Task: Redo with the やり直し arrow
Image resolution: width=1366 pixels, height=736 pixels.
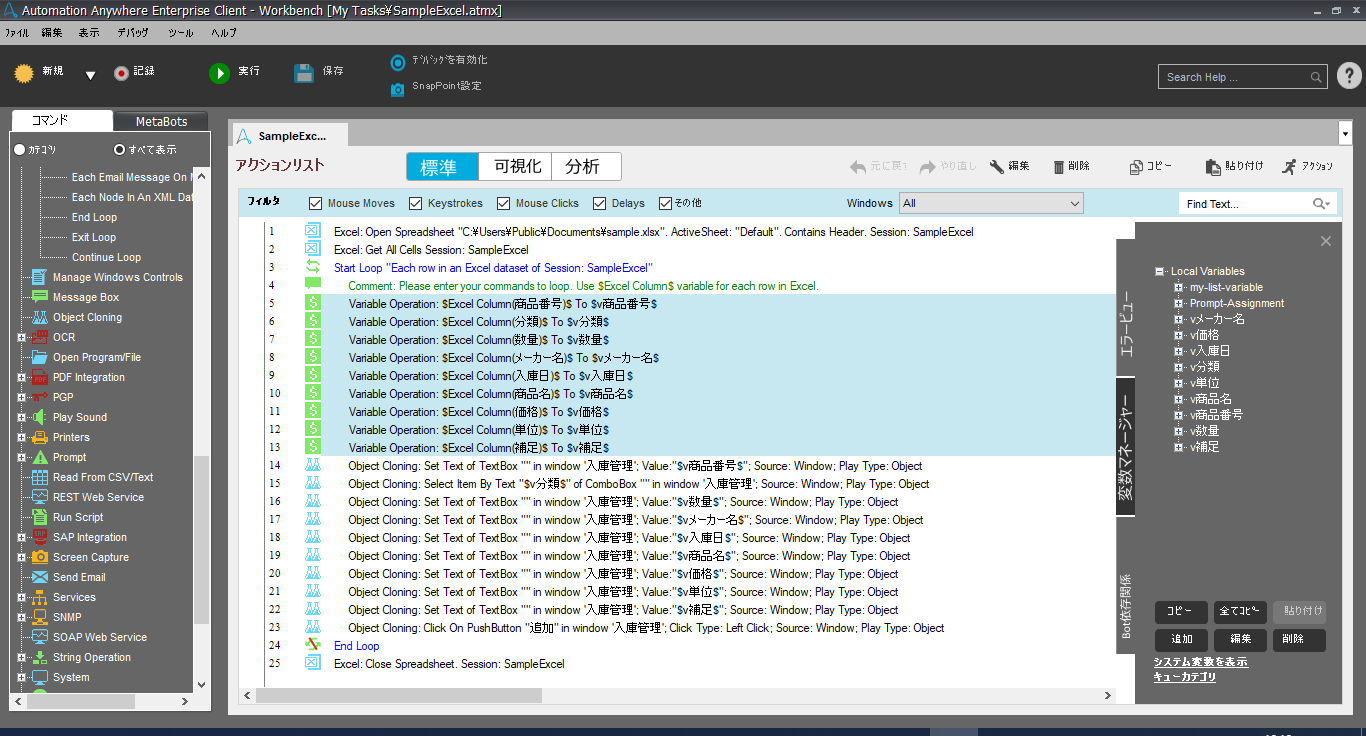Action: (928, 167)
